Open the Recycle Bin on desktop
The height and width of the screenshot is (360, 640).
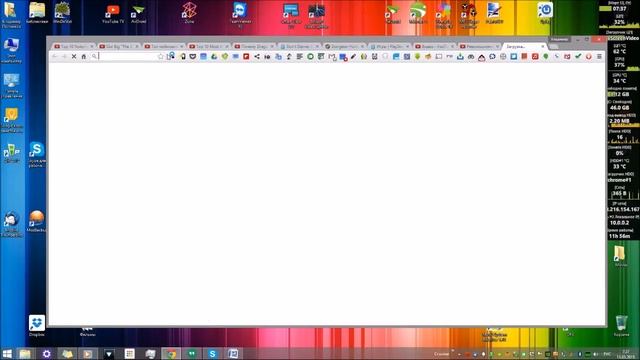[621, 325]
